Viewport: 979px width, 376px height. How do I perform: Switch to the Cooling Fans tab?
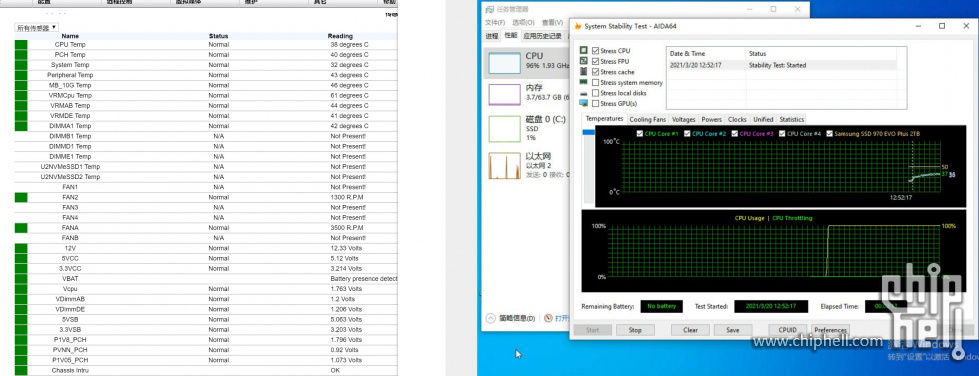pos(647,119)
